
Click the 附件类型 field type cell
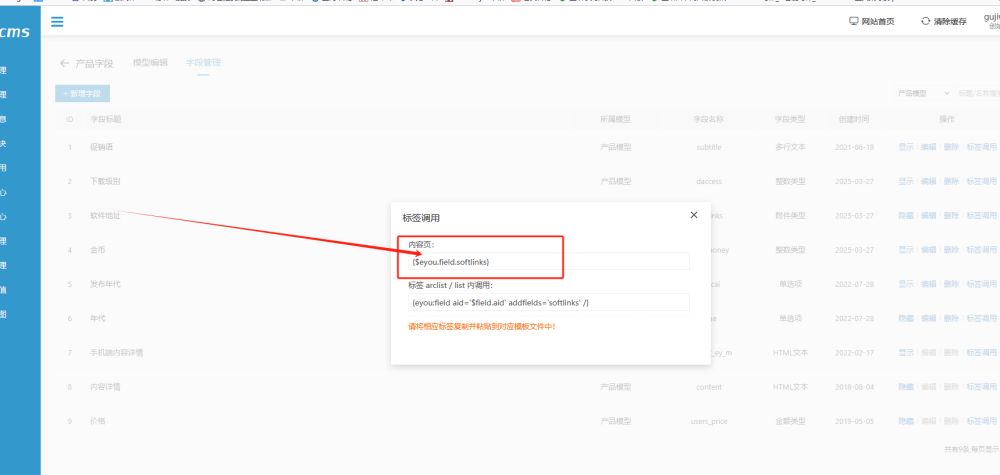pos(790,216)
